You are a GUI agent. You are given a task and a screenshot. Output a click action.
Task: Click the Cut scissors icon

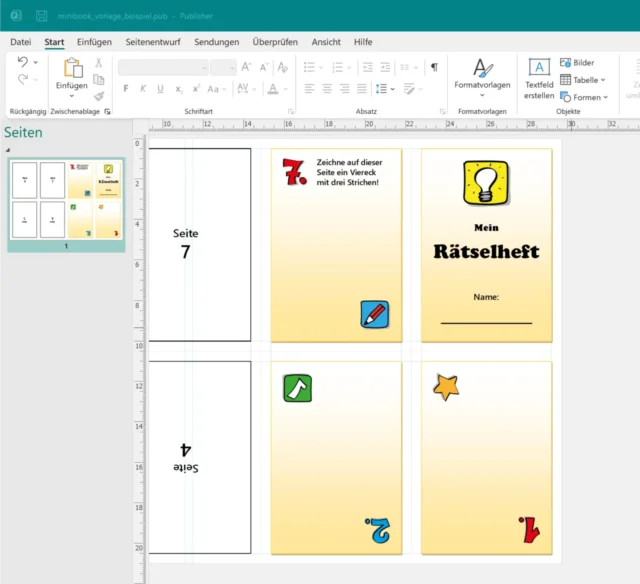tap(99, 62)
